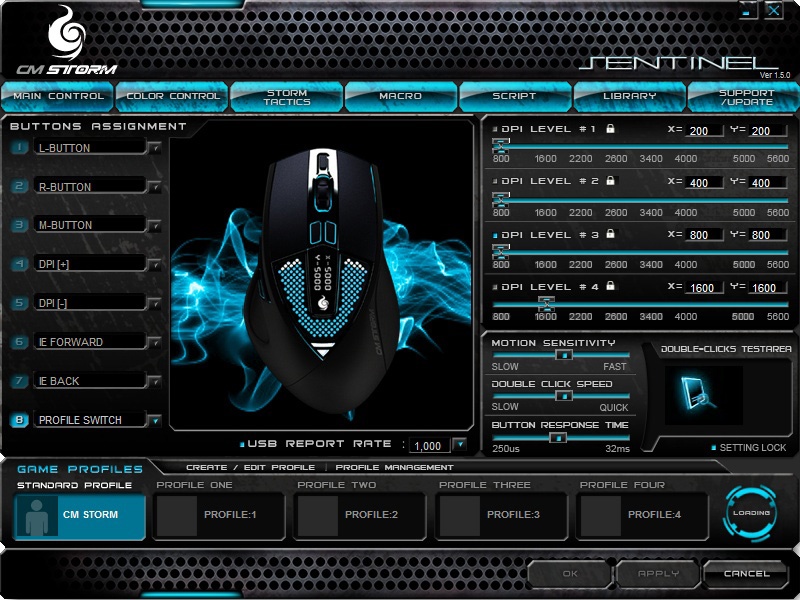
Task: Click the USB Report Rate value field
Action: click(430, 445)
